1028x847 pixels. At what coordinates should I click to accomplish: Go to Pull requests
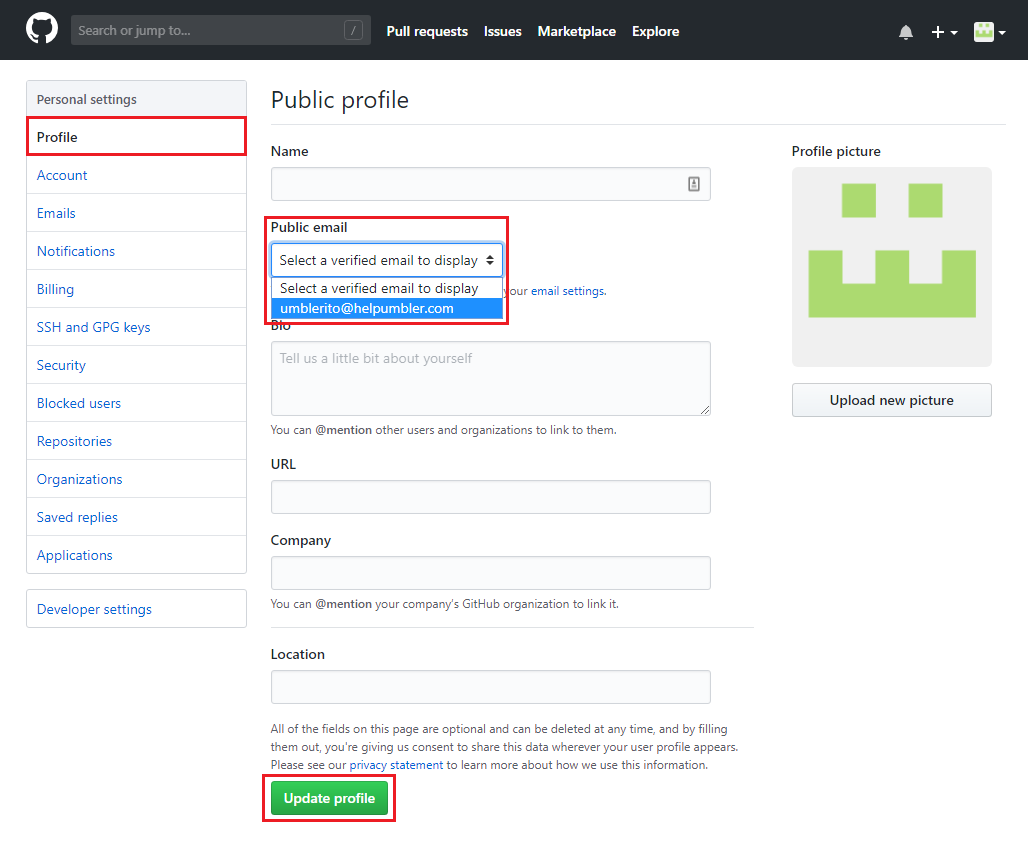click(427, 31)
